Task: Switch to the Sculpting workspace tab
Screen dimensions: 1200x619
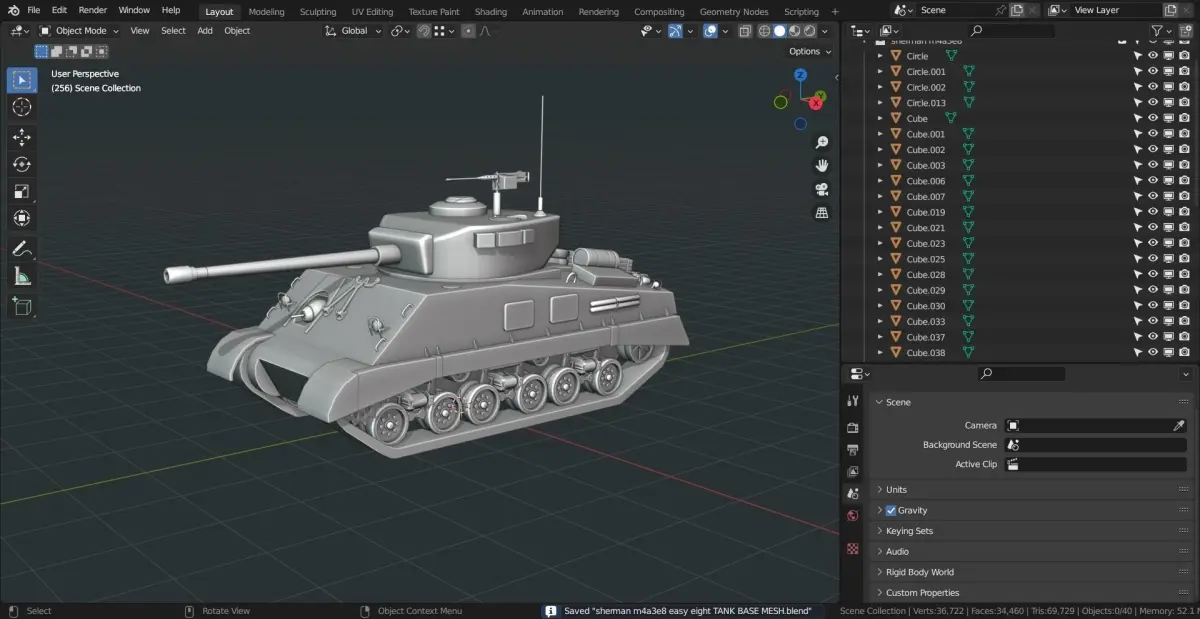Action: tap(318, 12)
